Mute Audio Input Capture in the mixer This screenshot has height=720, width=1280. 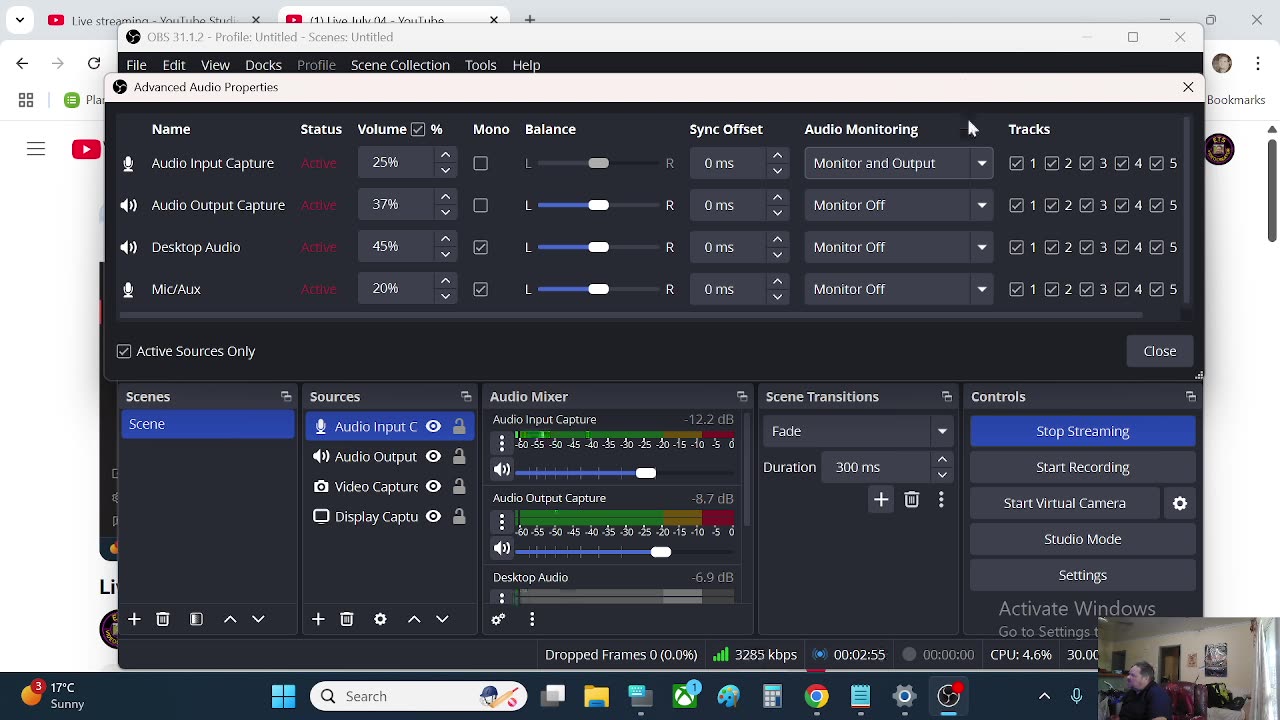coord(502,469)
